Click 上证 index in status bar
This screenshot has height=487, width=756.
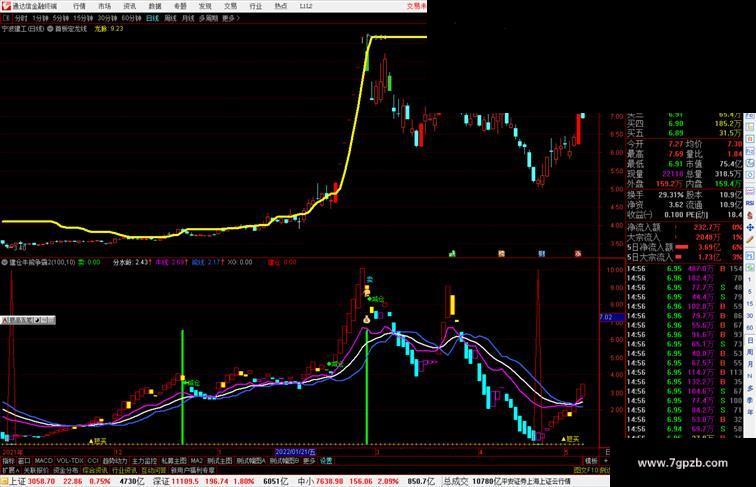pos(17,481)
